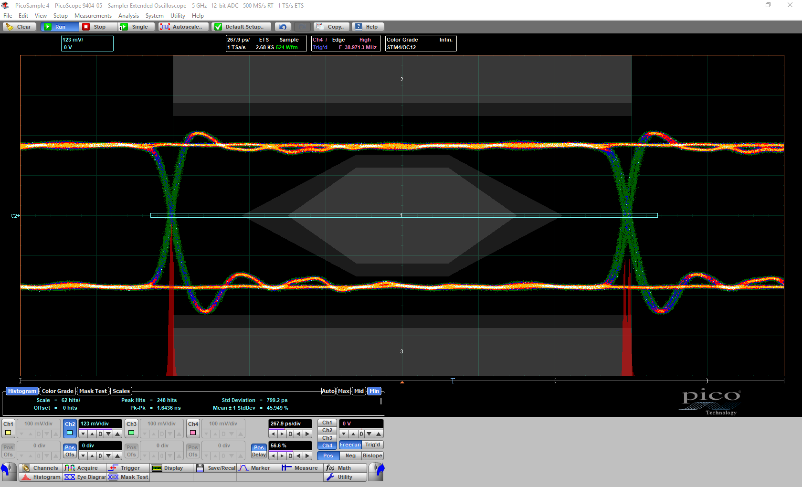Open the File menu
802x487 pixels.
click(7, 16)
